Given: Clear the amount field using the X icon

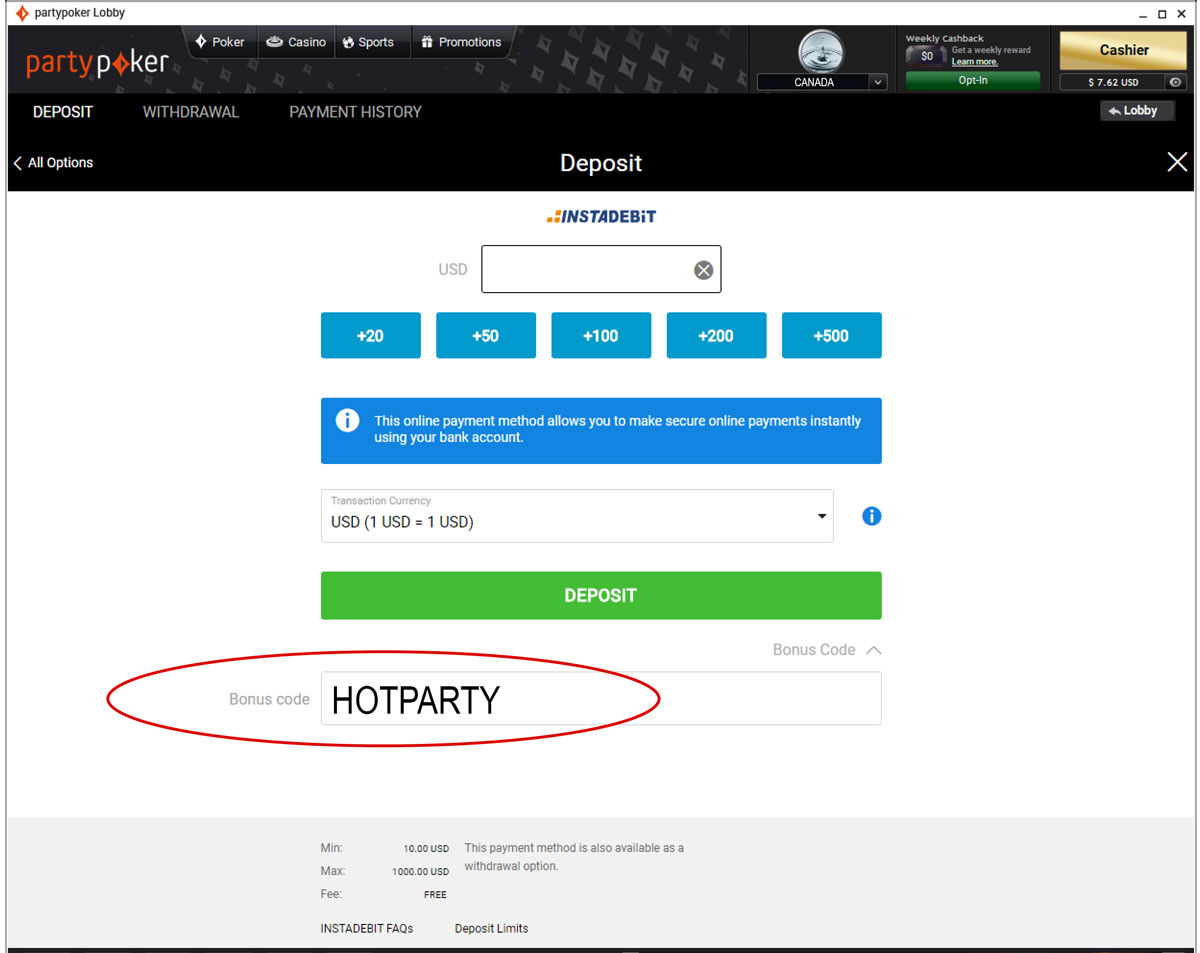Looking at the screenshot, I should [703, 268].
